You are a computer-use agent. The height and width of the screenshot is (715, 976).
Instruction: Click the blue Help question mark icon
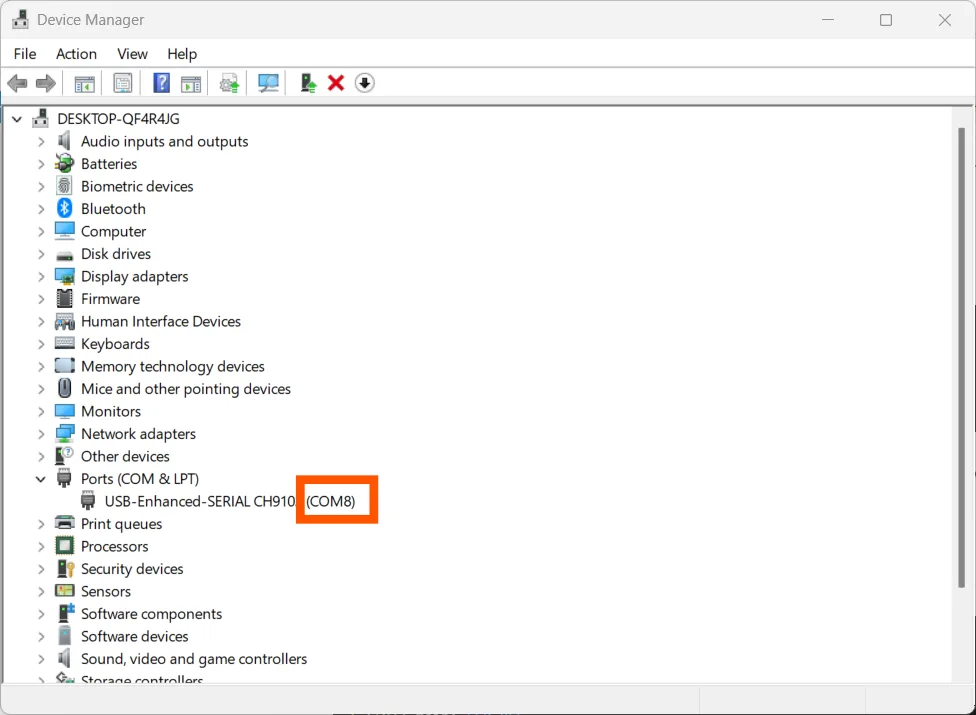(x=161, y=83)
